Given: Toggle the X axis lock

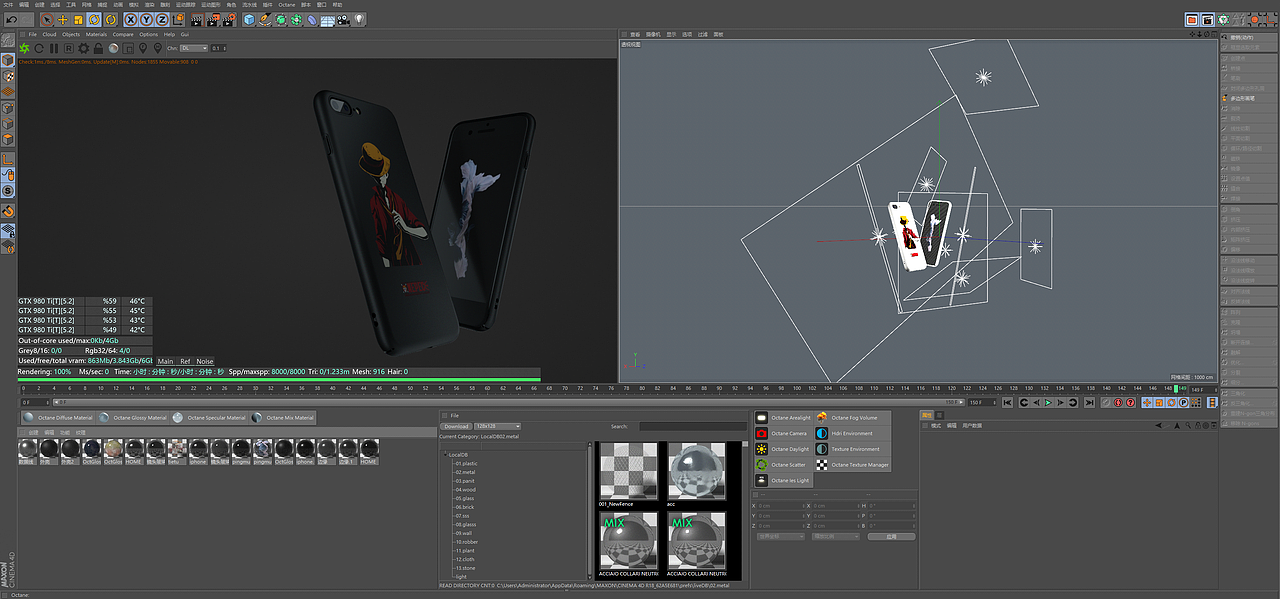Looking at the screenshot, I should [131, 20].
